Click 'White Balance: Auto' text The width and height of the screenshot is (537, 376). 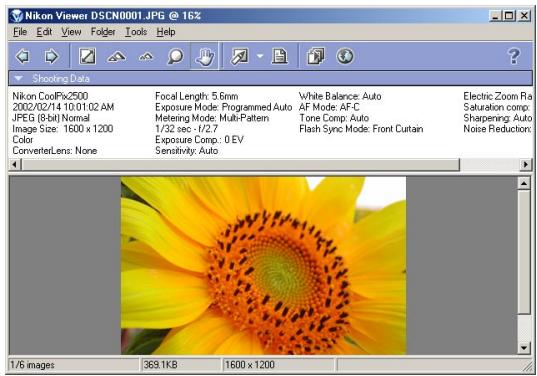[x=340, y=96]
